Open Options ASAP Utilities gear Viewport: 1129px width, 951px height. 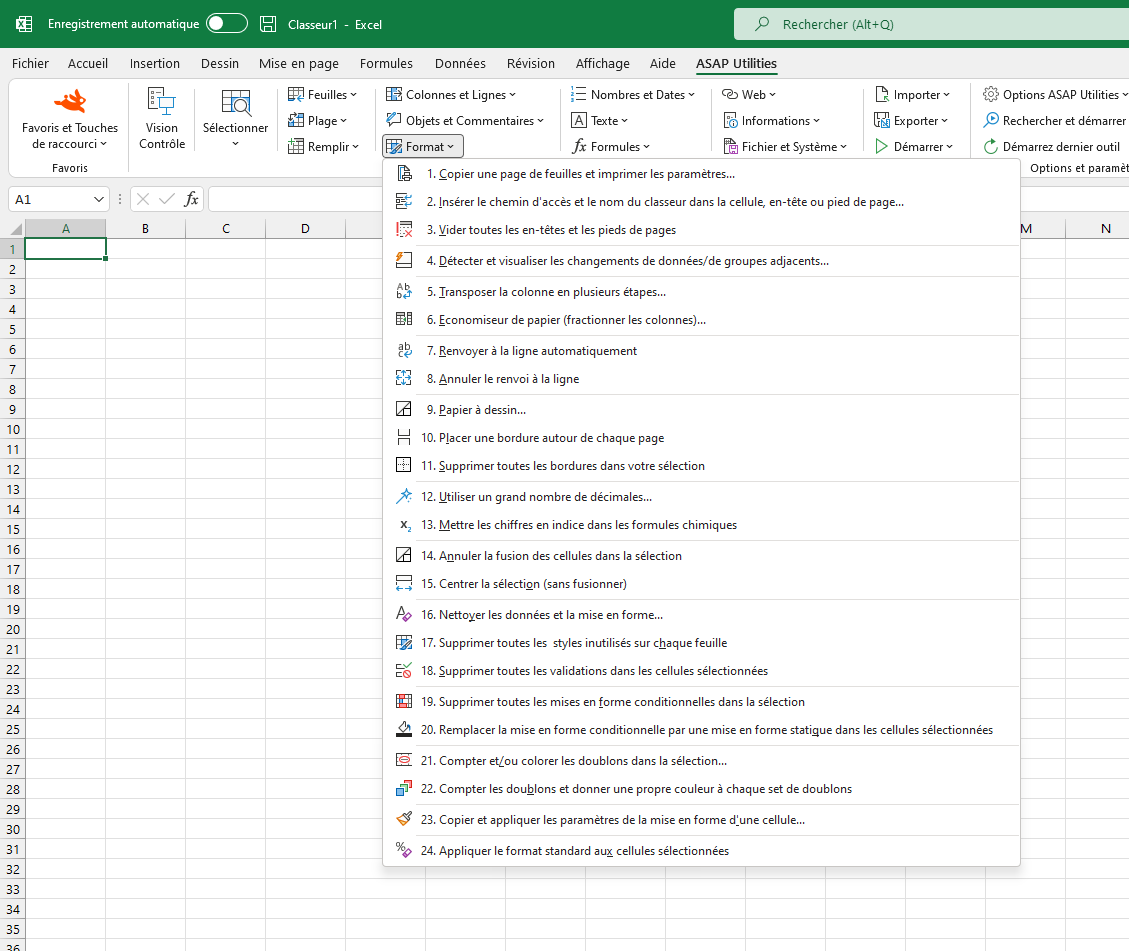tap(991, 94)
